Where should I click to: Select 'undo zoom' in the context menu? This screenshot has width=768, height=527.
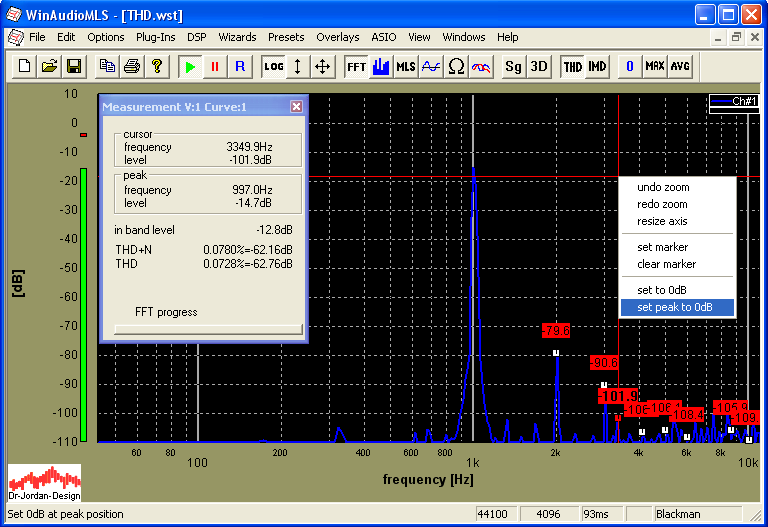pyautogui.click(x=663, y=187)
